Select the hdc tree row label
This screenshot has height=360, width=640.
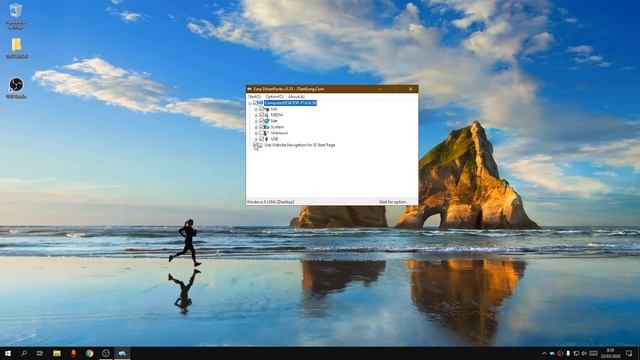(x=274, y=109)
